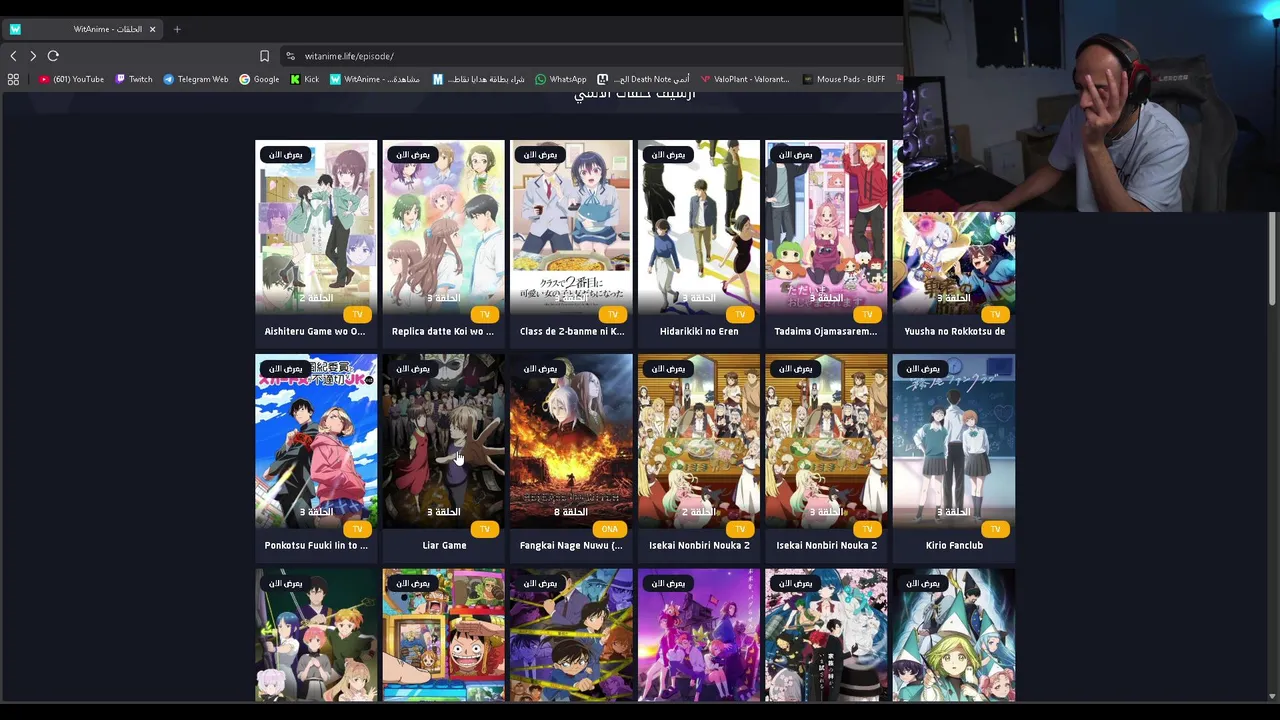
Task: Go forward in browser history
Action: coord(33,56)
